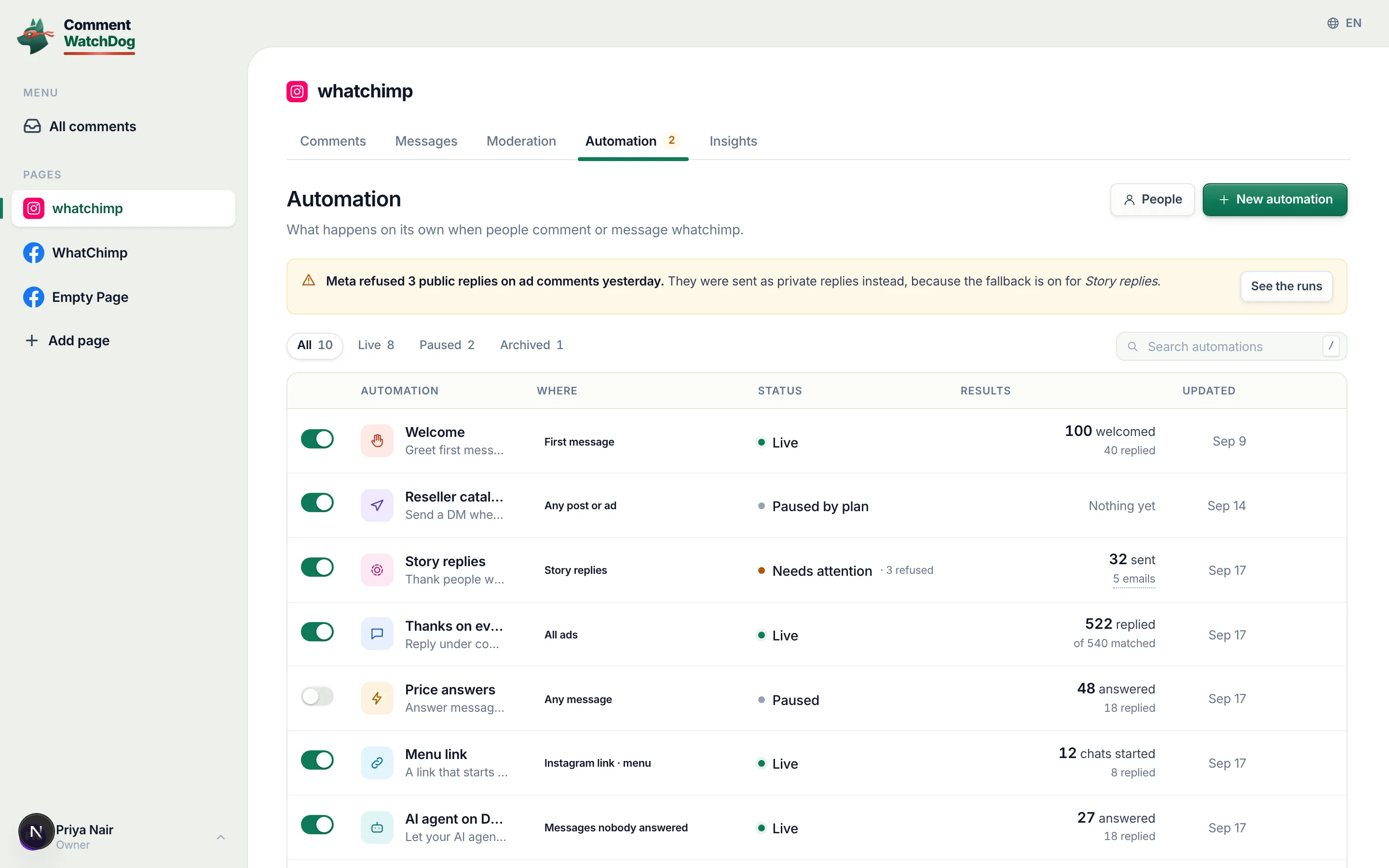The width and height of the screenshot is (1389, 868).
Task: Click the Paused by plan status
Action: (x=819, y=506)
